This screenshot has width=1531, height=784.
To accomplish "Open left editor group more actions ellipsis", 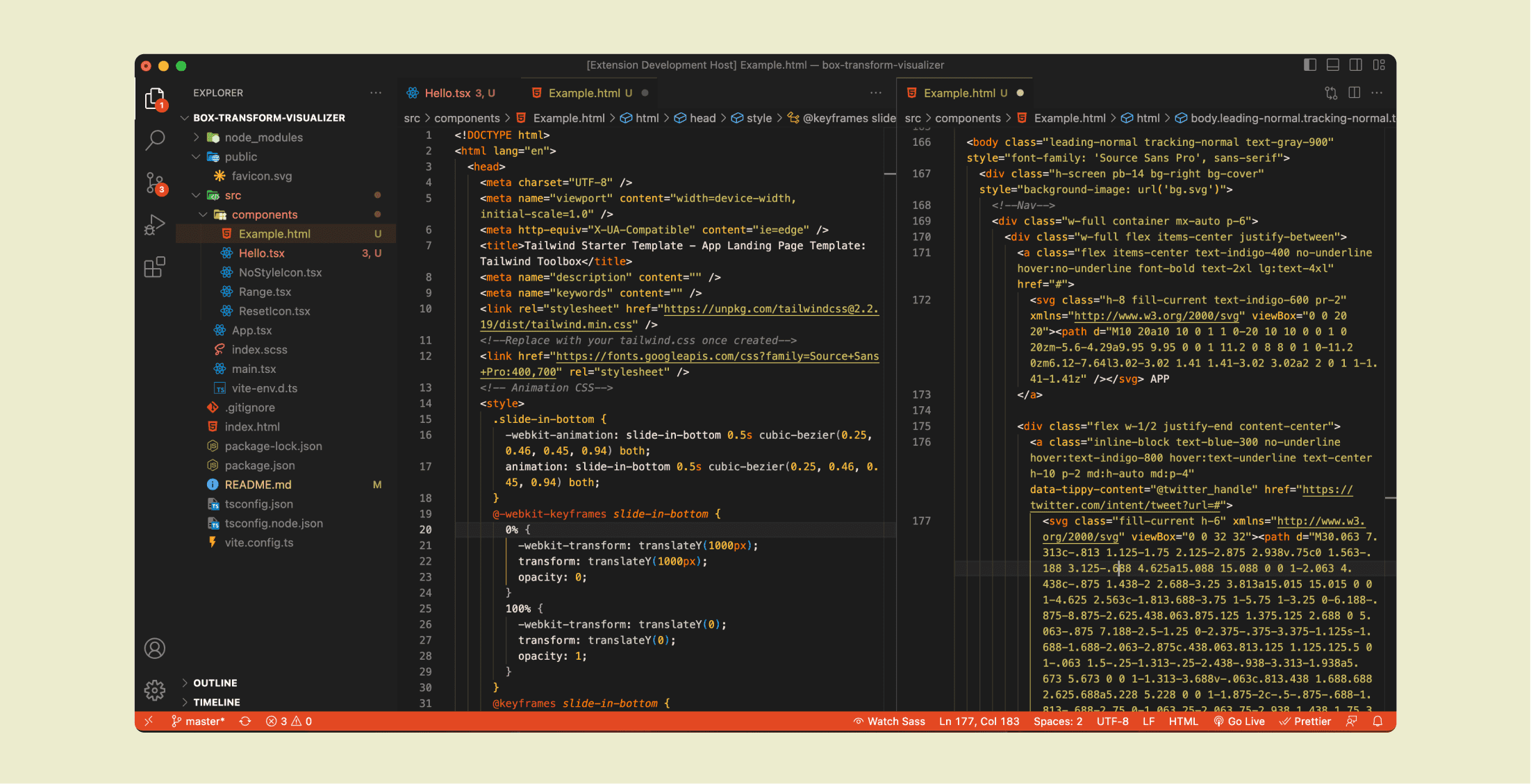I will click(876, 92).
